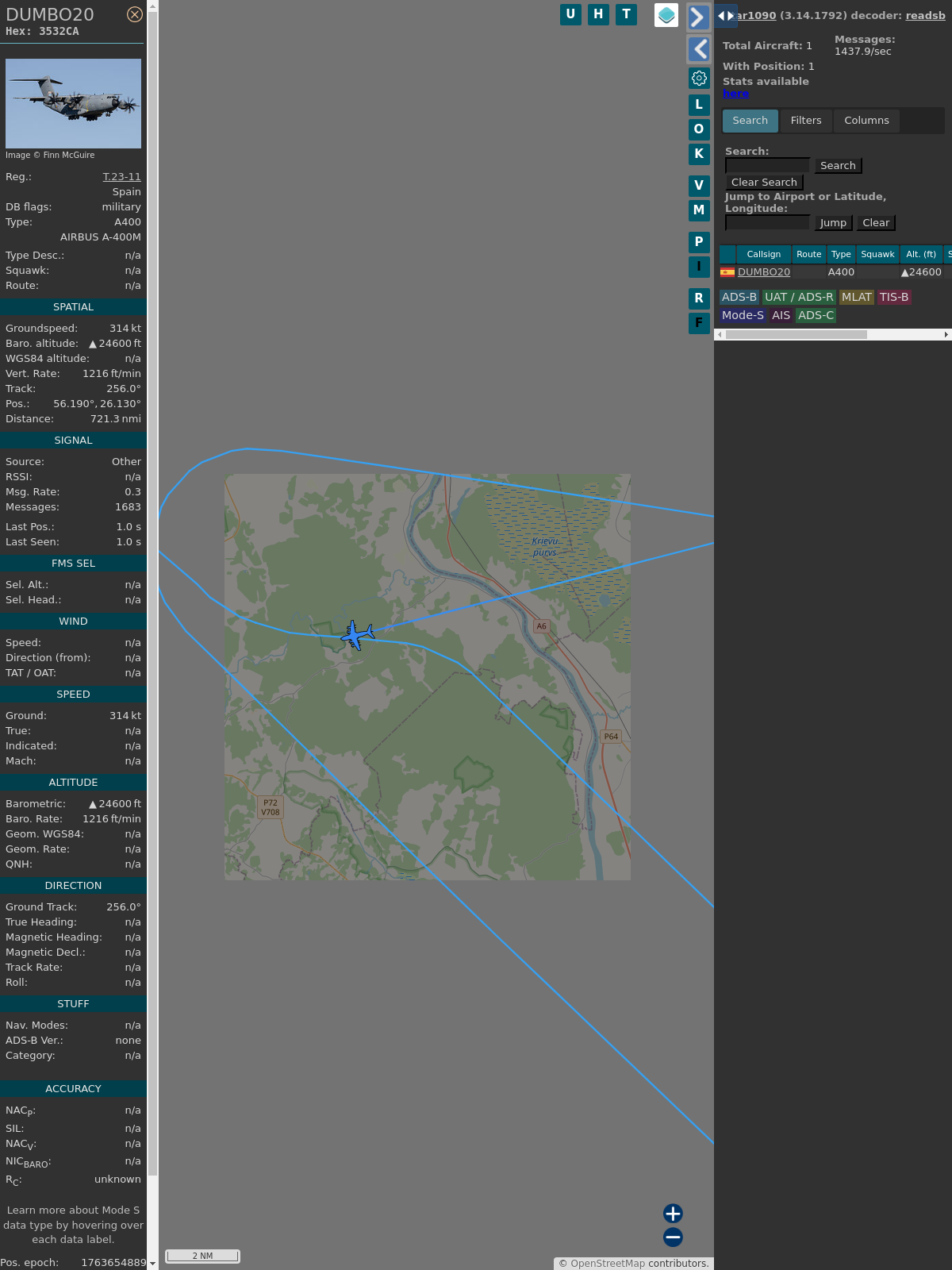Click the zoom out minus button

pos(673,1237)
